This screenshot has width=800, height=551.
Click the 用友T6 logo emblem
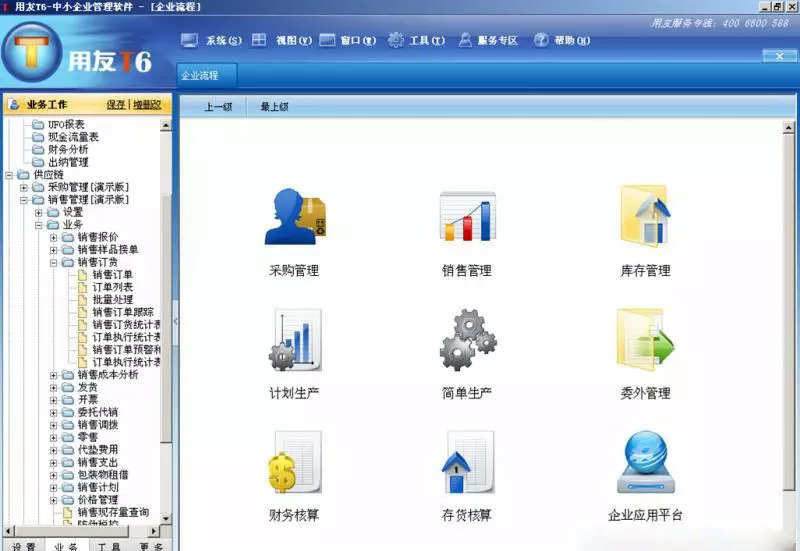click(32, 54)
